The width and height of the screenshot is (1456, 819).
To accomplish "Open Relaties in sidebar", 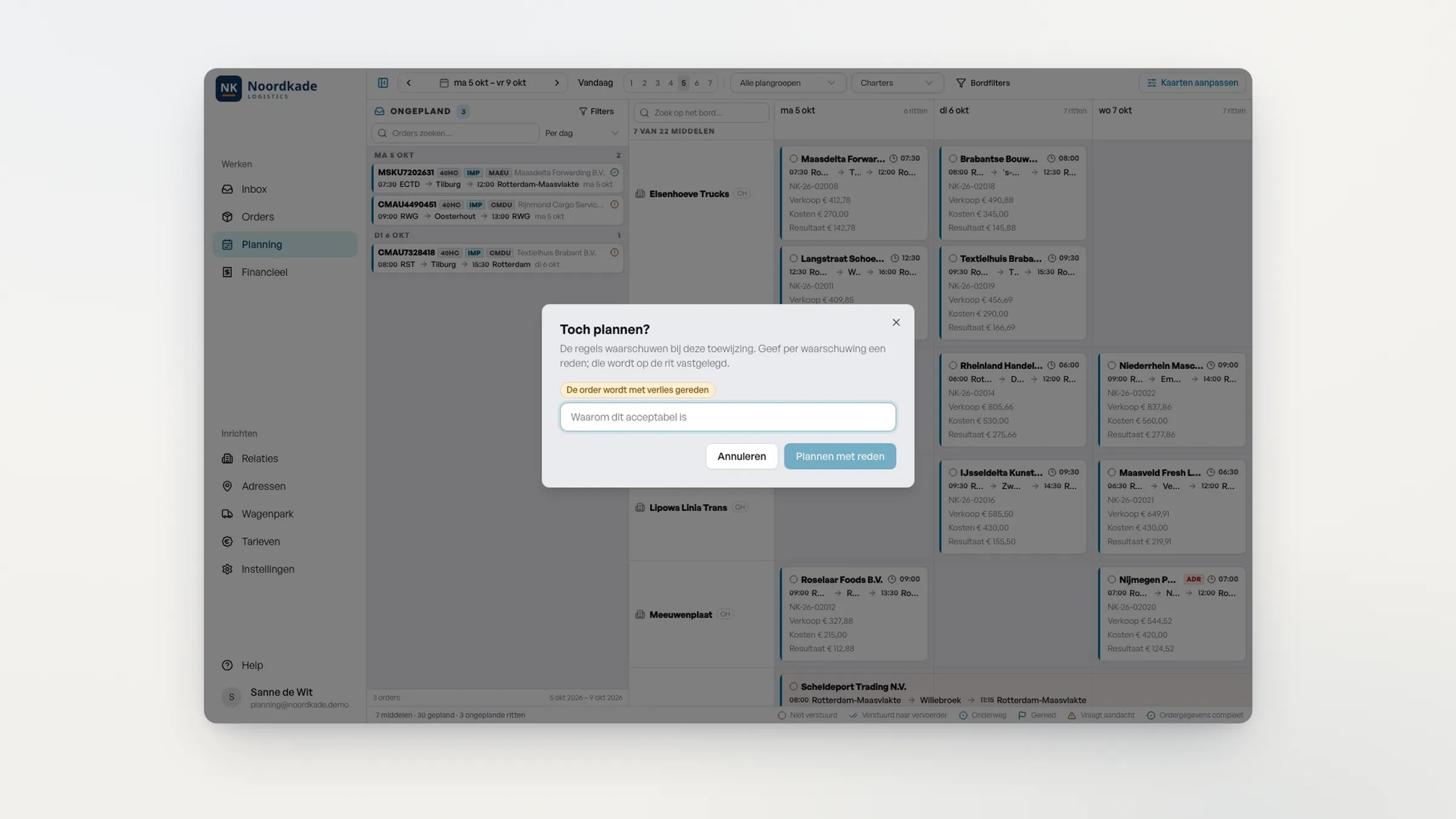I will click(x=285, y=459).
